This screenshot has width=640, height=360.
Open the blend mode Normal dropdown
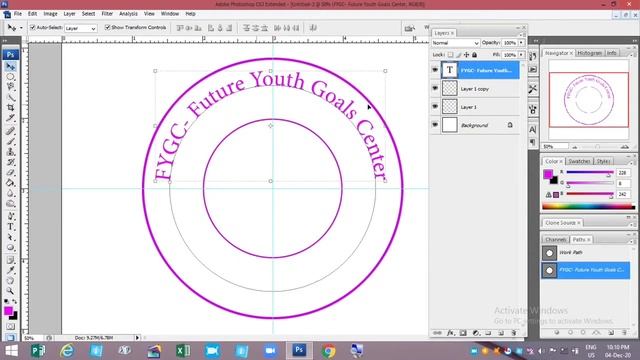(455, 43)
